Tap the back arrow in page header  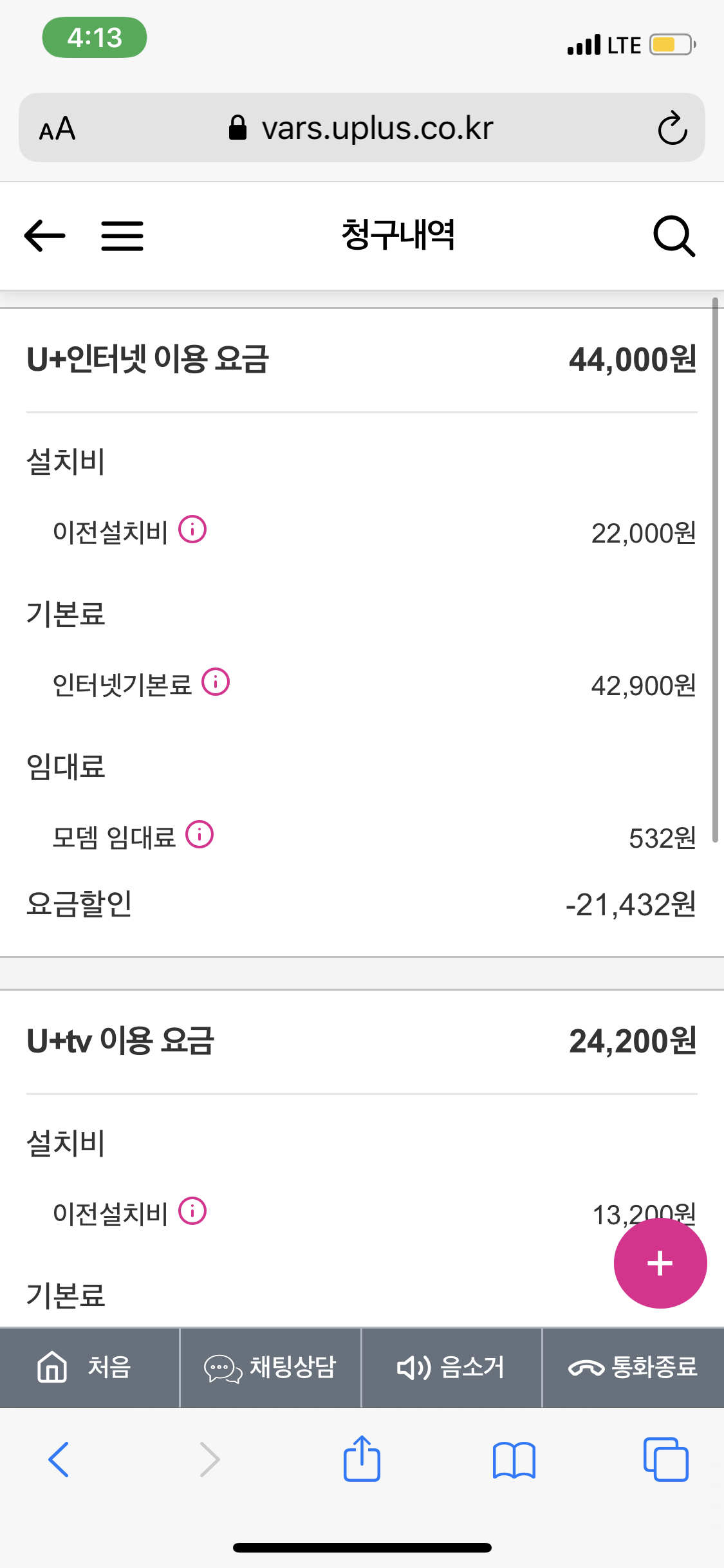[x=45, y=236]
